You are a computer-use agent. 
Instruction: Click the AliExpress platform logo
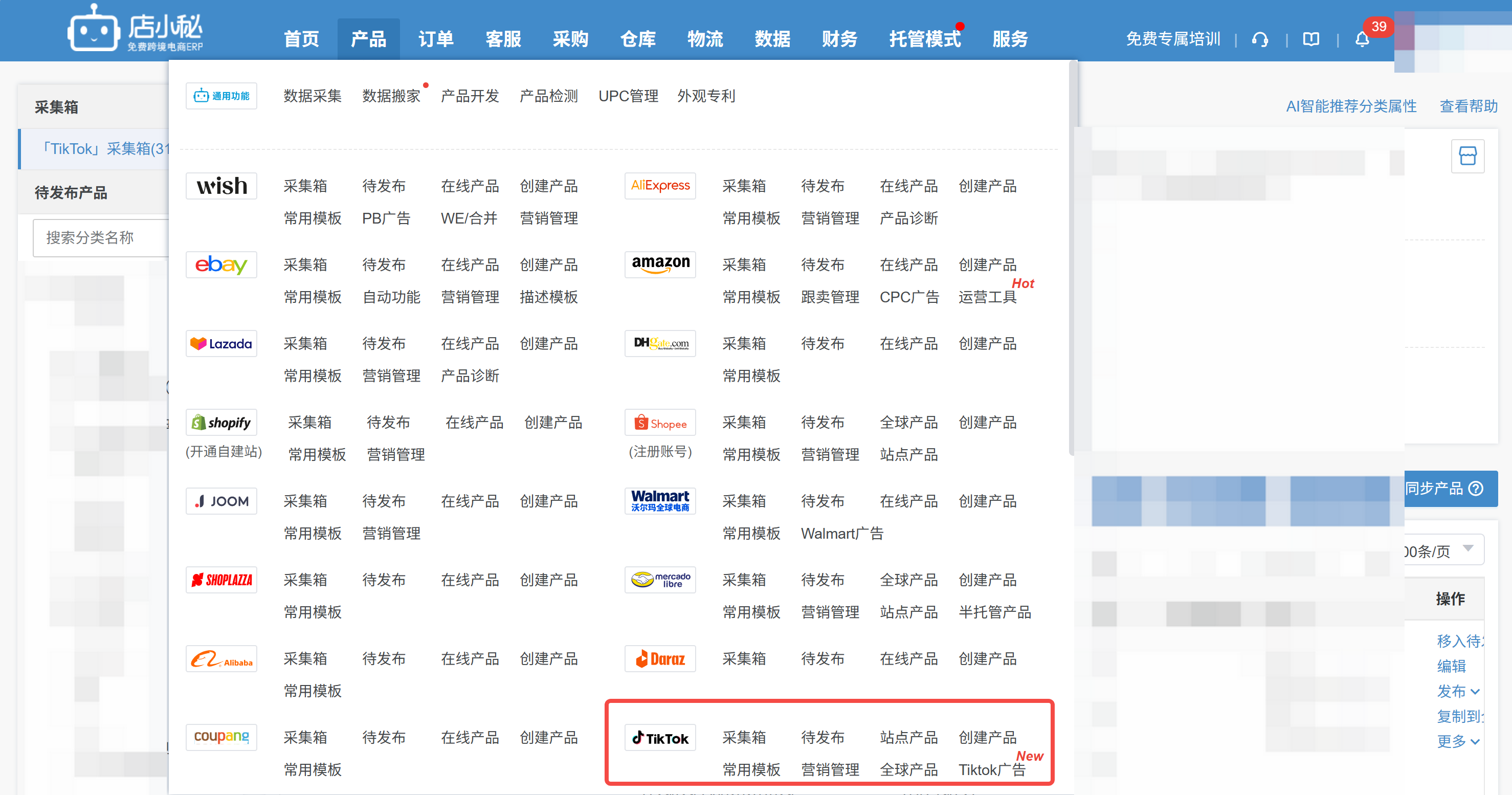660,186
